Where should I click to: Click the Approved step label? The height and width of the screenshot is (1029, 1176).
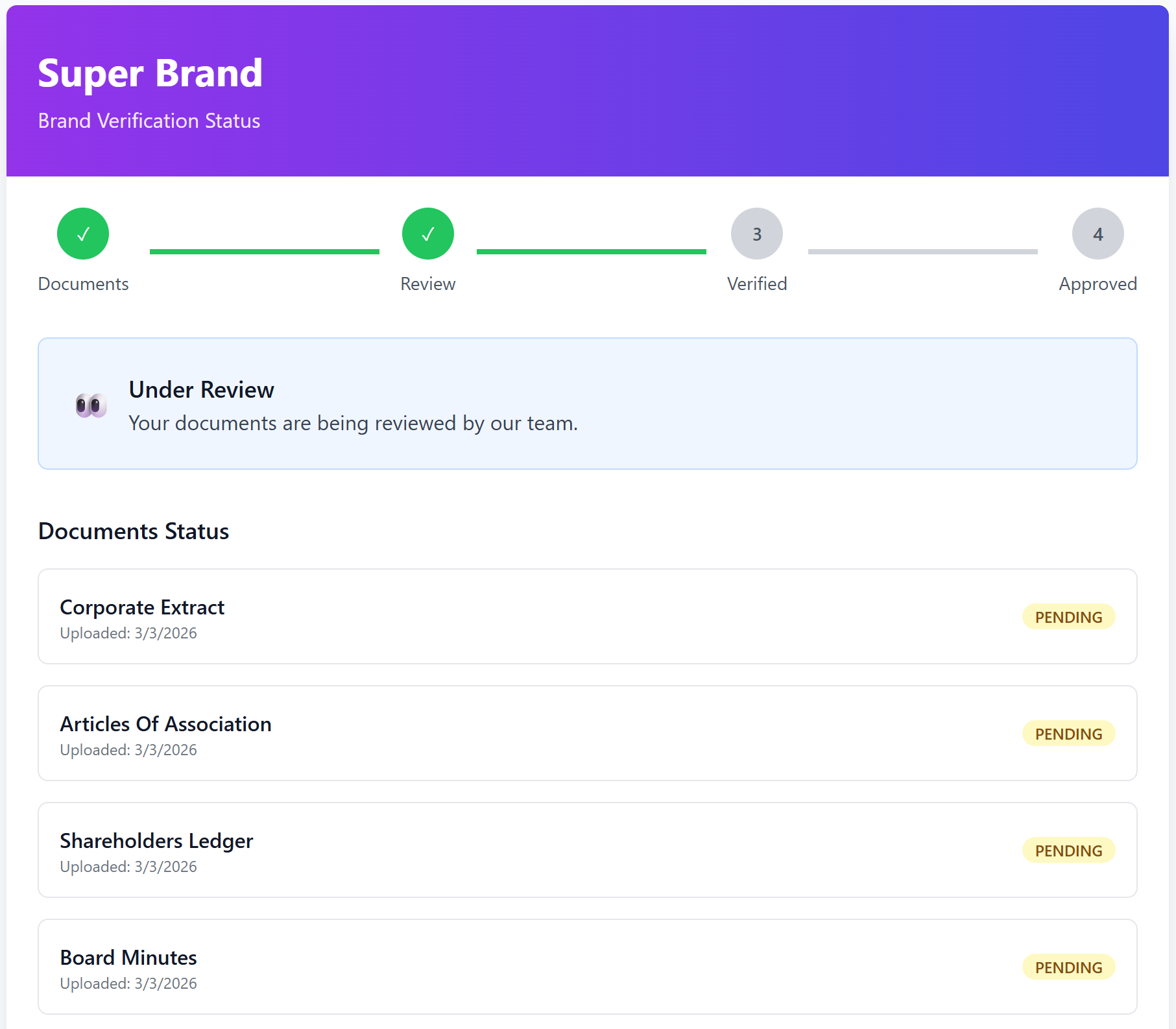click(x=1098, y=284)
